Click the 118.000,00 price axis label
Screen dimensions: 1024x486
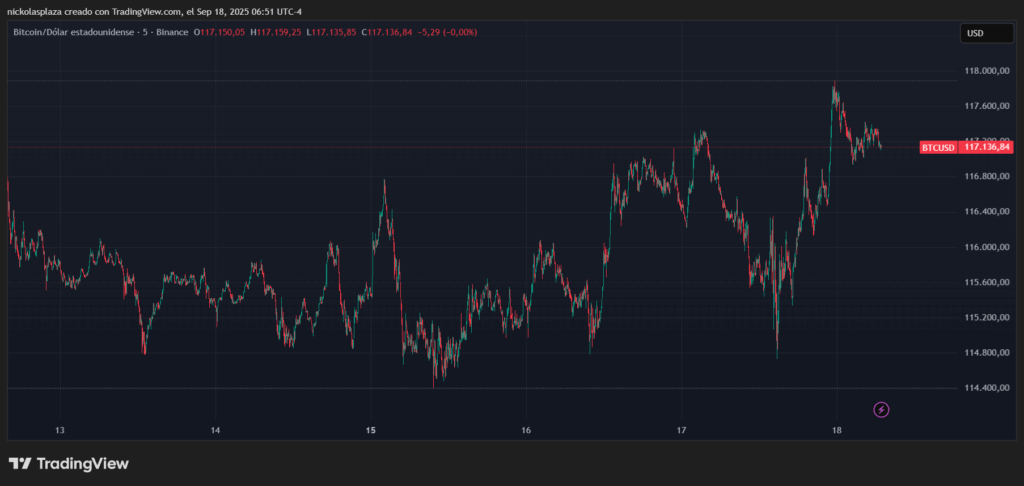click(987, 71)
